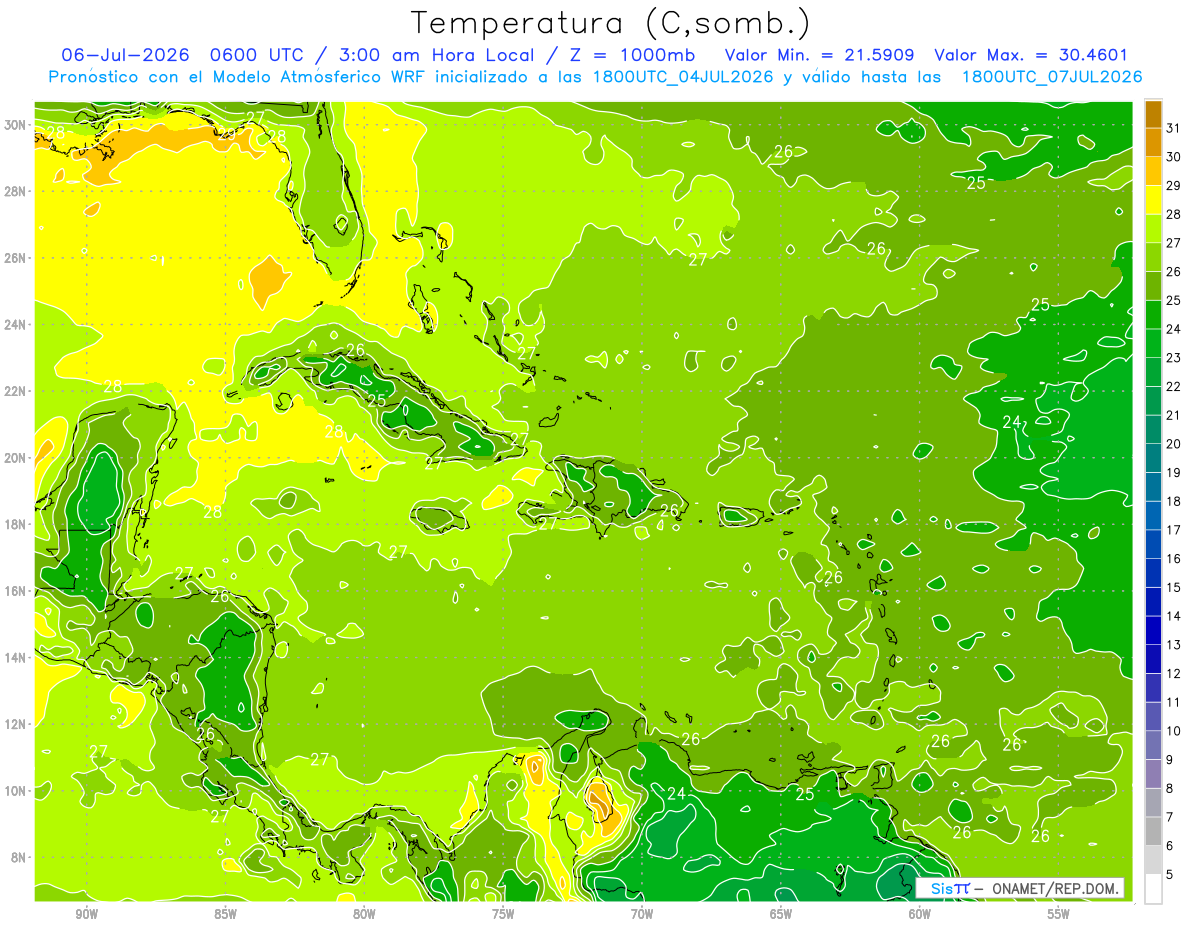Click the latitude axis label "20N"
The height and width of the screenshot is (927, 1200).
tap(16, 458)
